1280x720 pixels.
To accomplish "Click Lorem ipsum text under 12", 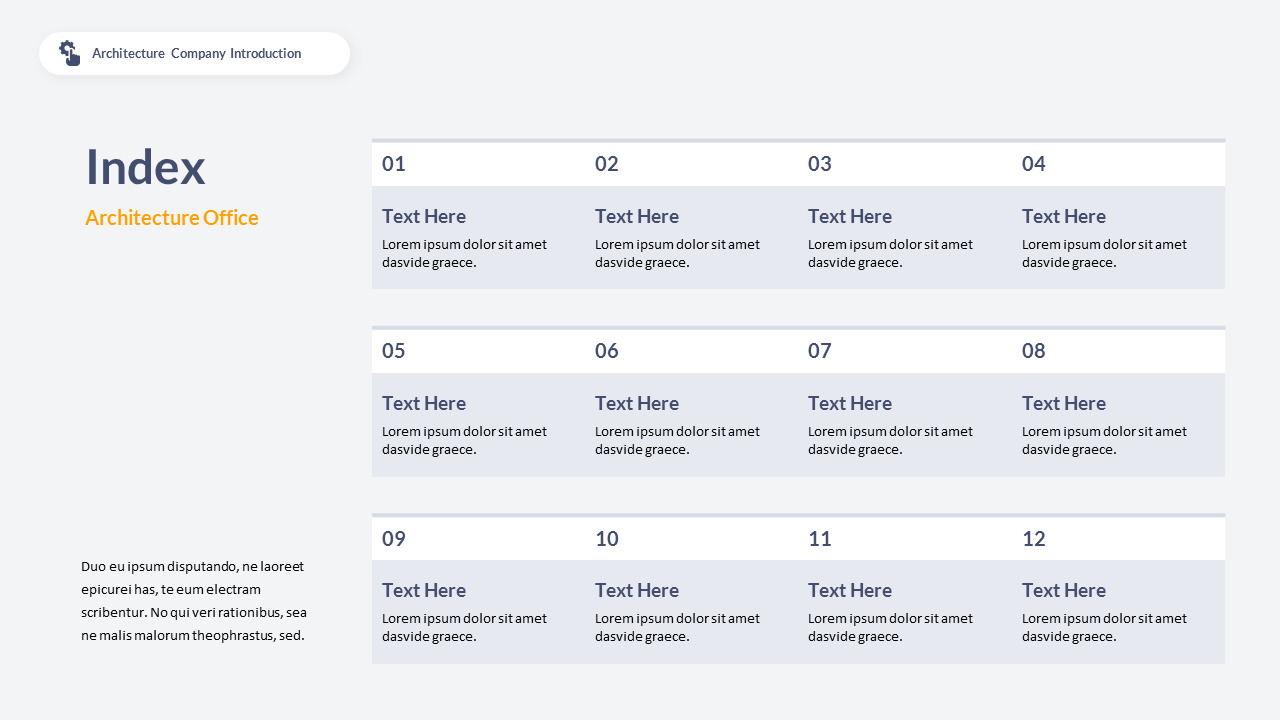I will click(x=1104, y=627).
